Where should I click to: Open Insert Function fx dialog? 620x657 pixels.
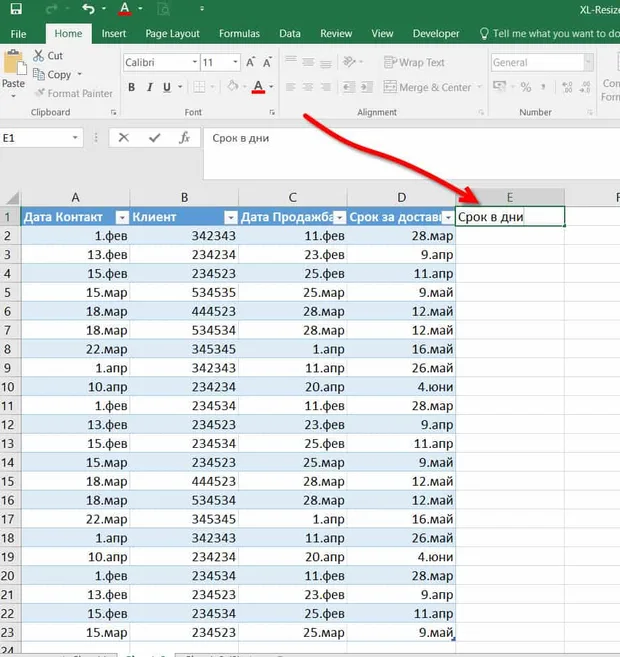184,137
